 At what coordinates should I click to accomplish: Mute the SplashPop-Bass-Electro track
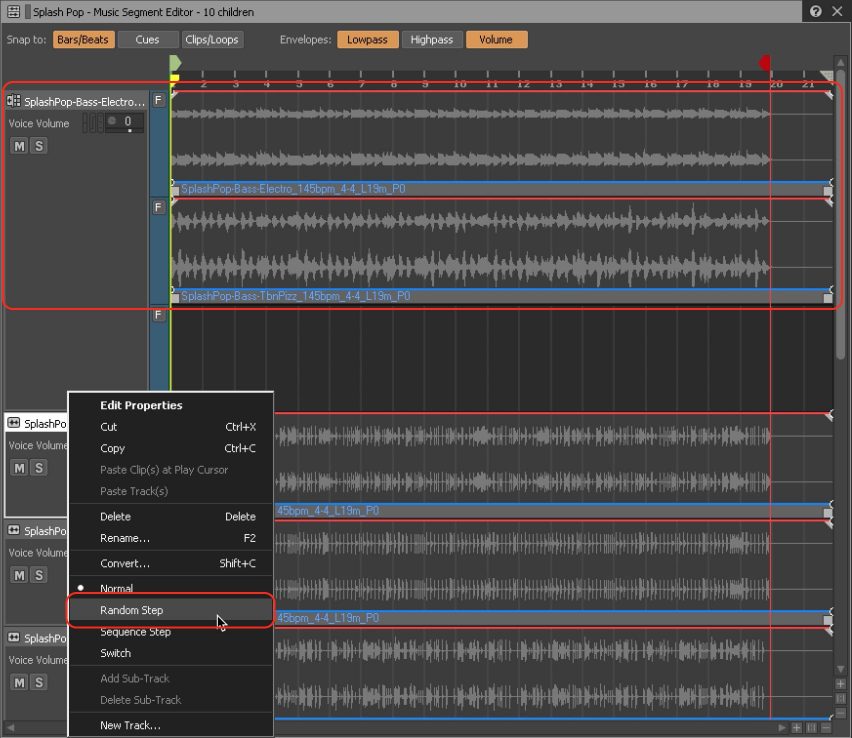pyautogui.click(x=19, y=146)
